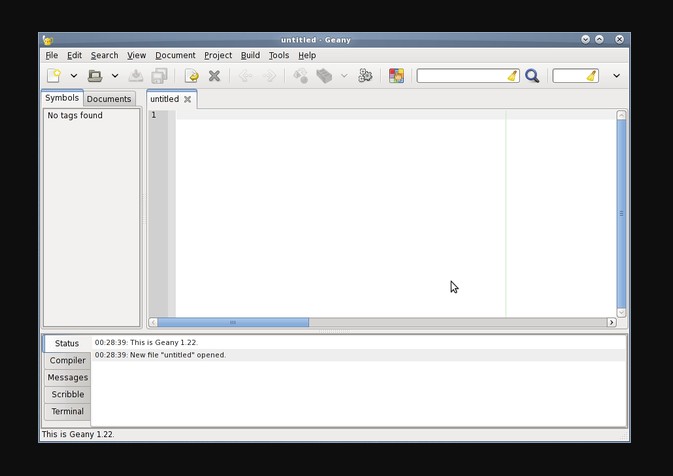
Task: Click the horizontal scrollbar thumb in the editor
Action: 233,322
